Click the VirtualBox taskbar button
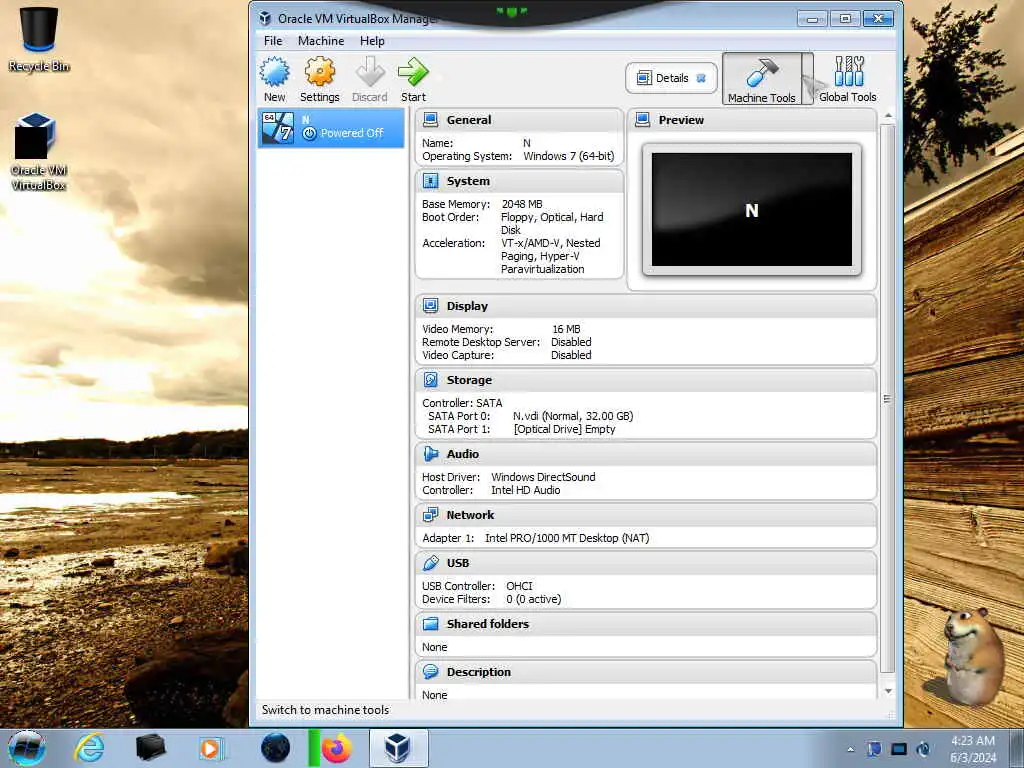Screen dimensions: 1024x768 398,748
